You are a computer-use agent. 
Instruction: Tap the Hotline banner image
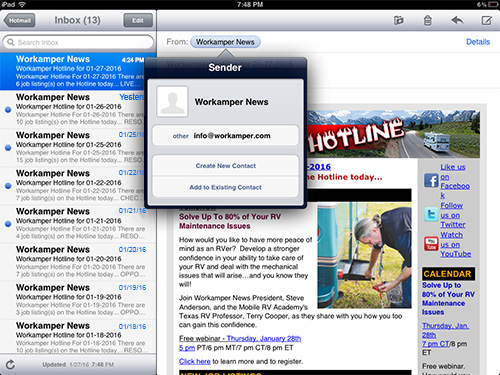(393, 134)
